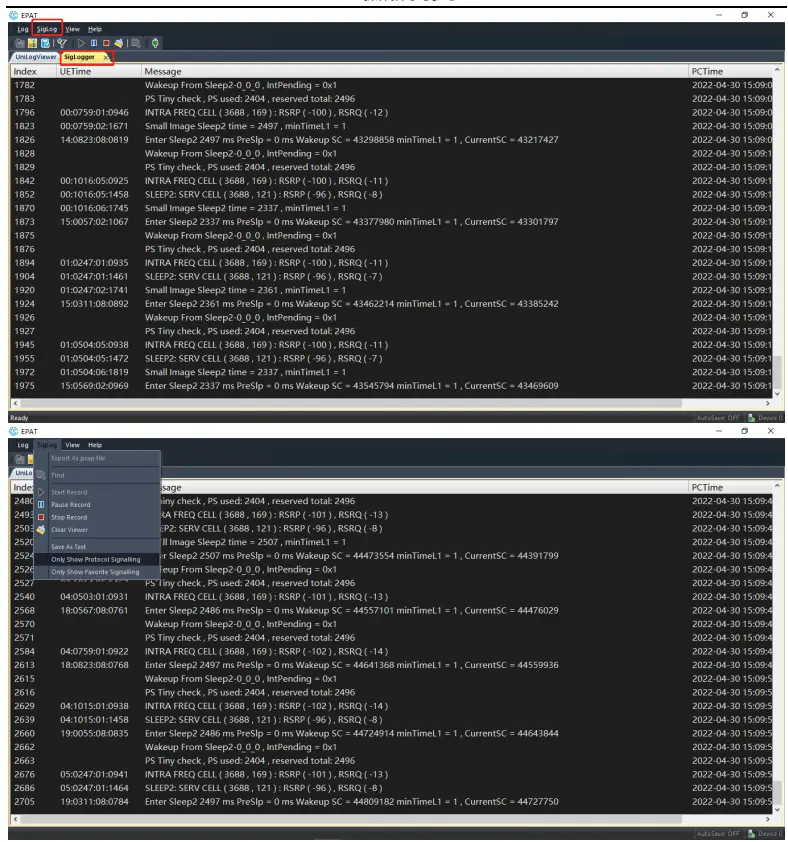Select row 1975 Enter Sleep2 2337 ms
This screenshot has width=788, height=842.
coord(392,386)
